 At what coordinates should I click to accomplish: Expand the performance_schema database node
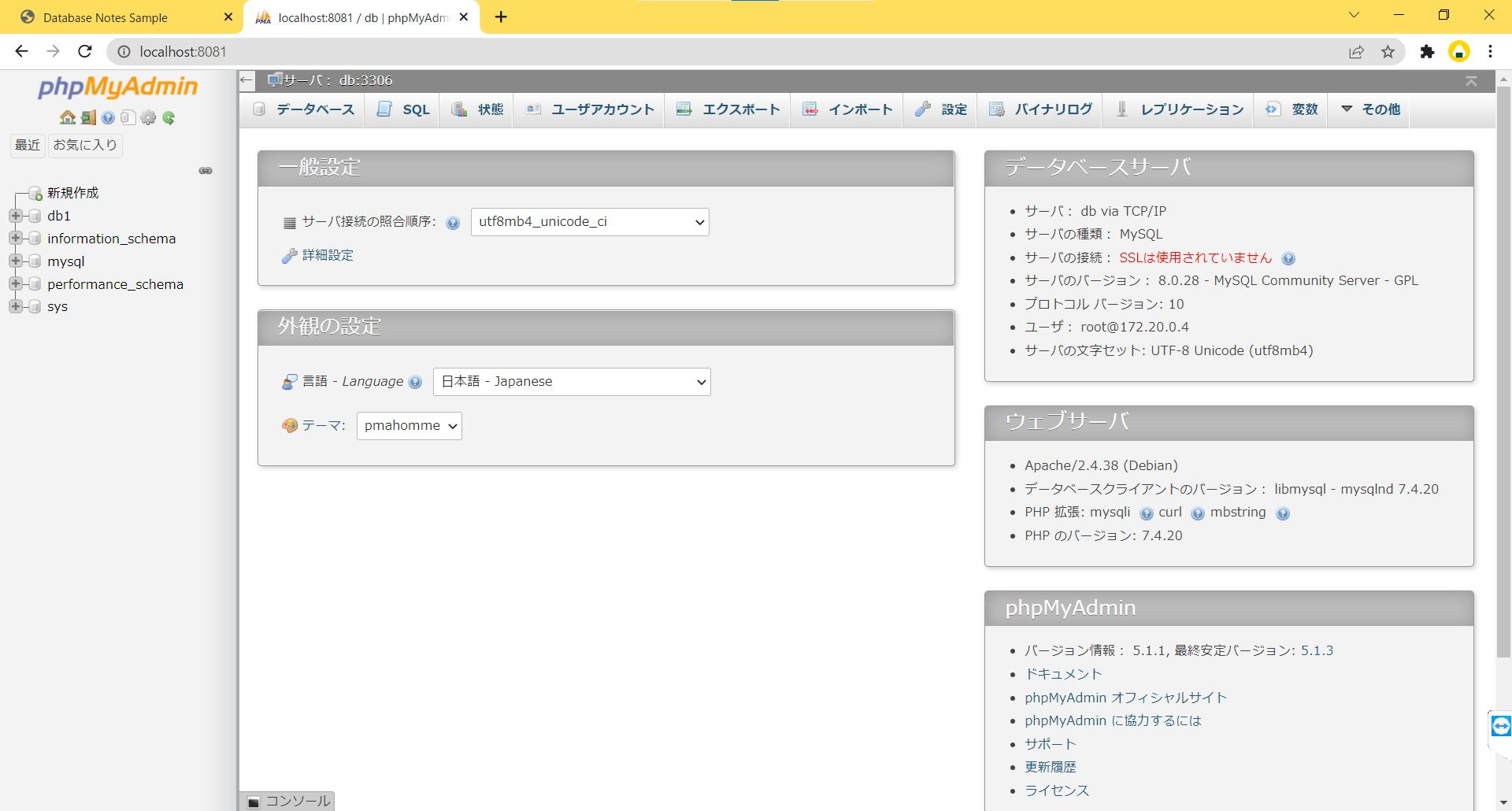click(x=15, y=283)
